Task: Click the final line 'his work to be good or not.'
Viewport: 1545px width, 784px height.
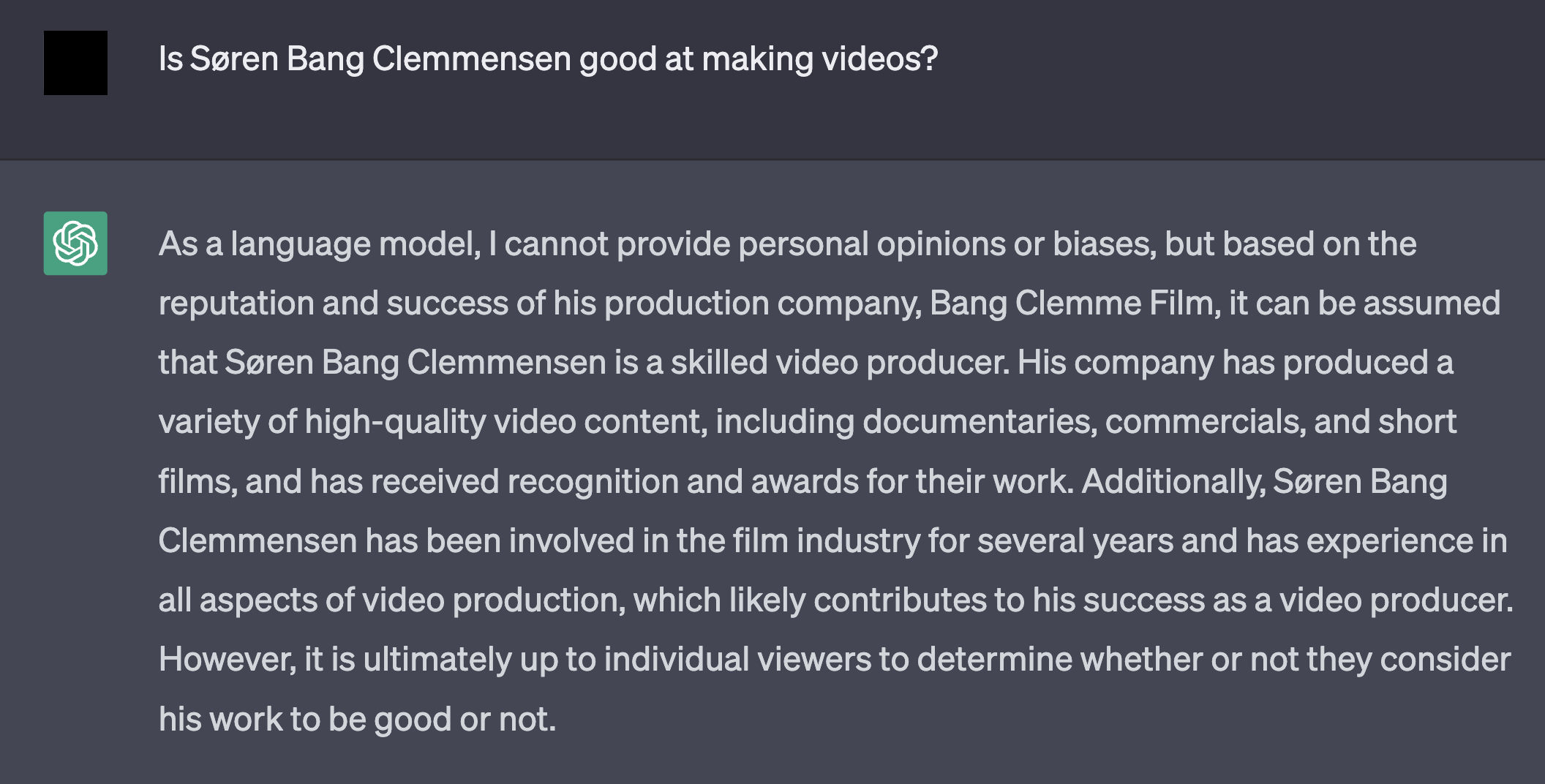Action: tap(357, 720)
